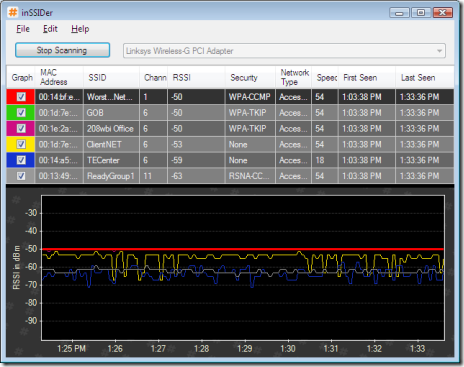Uncheck graph checkbox for ClientNET network
464x367 pixels.
click(x=21, y=144)
